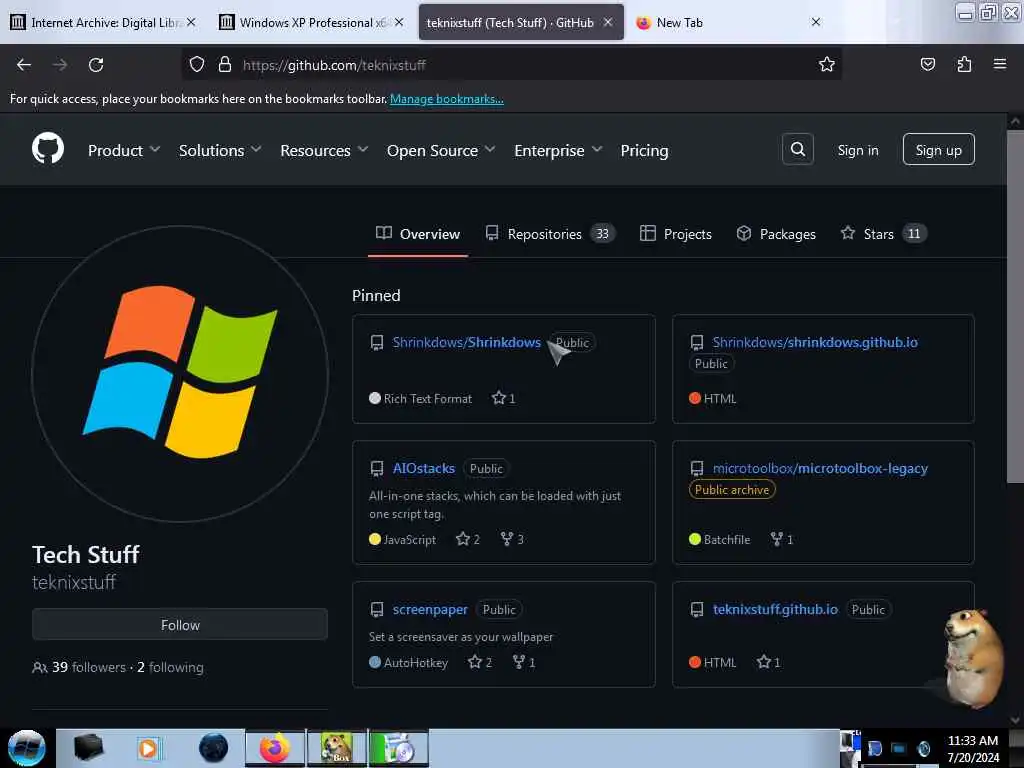Follow the Tech Stuff user
1024x768 pixels.
click(180, 625)
